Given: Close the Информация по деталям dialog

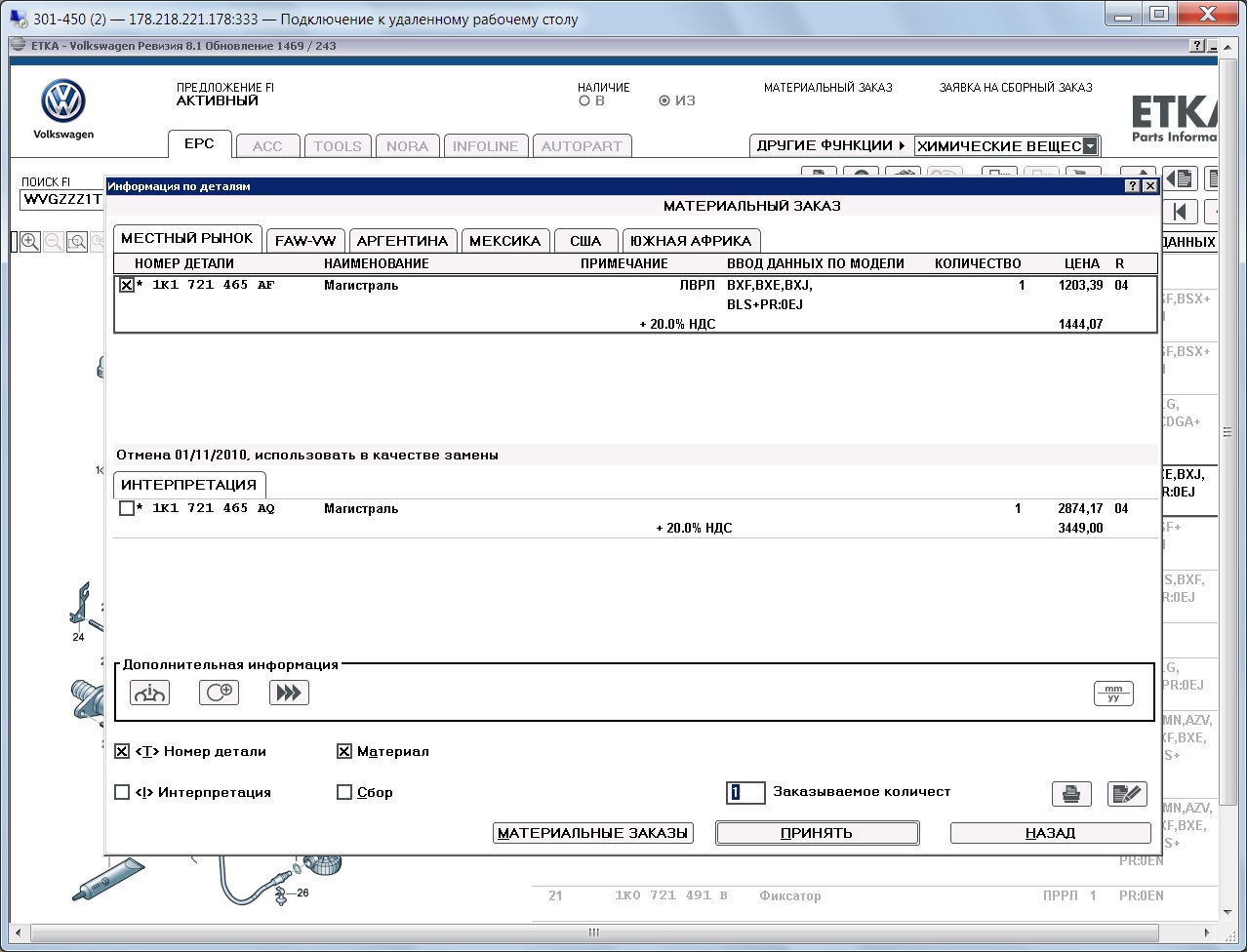Looking at the screenshot, I should pyautogui.click(x=1149, y=185).
